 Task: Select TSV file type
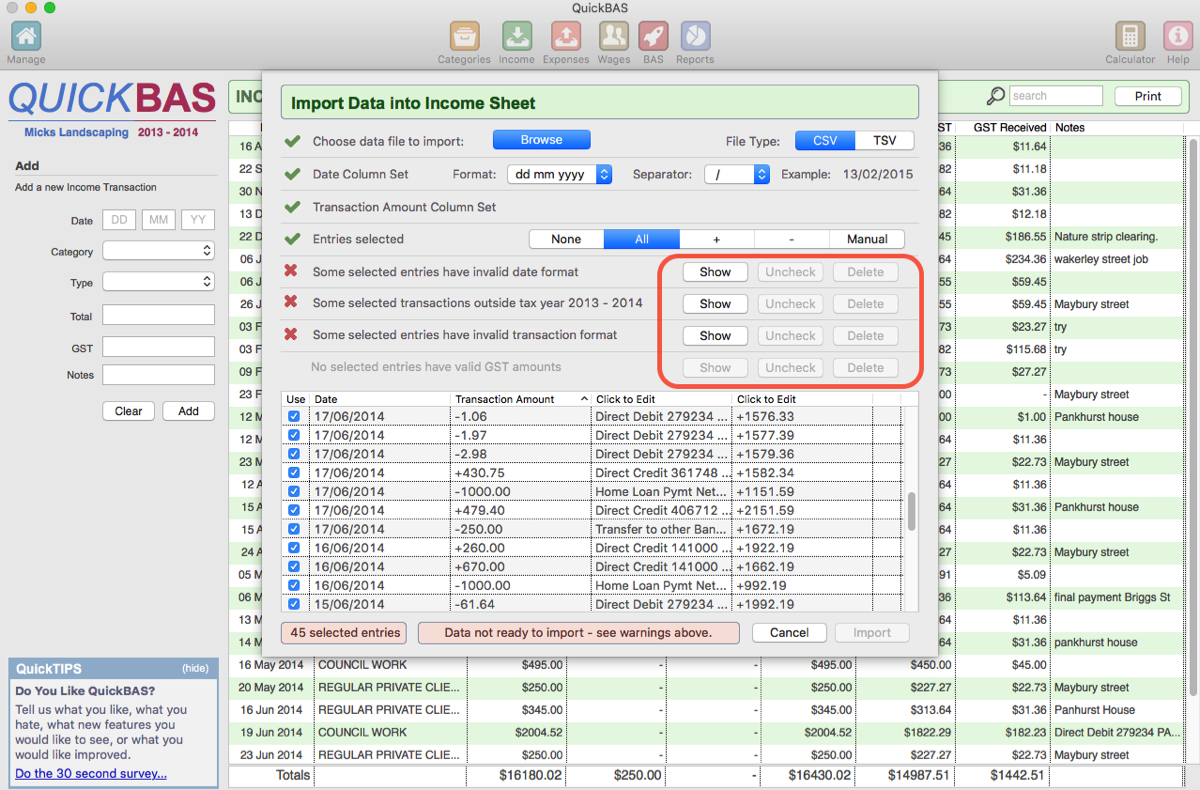coord(884,141)
